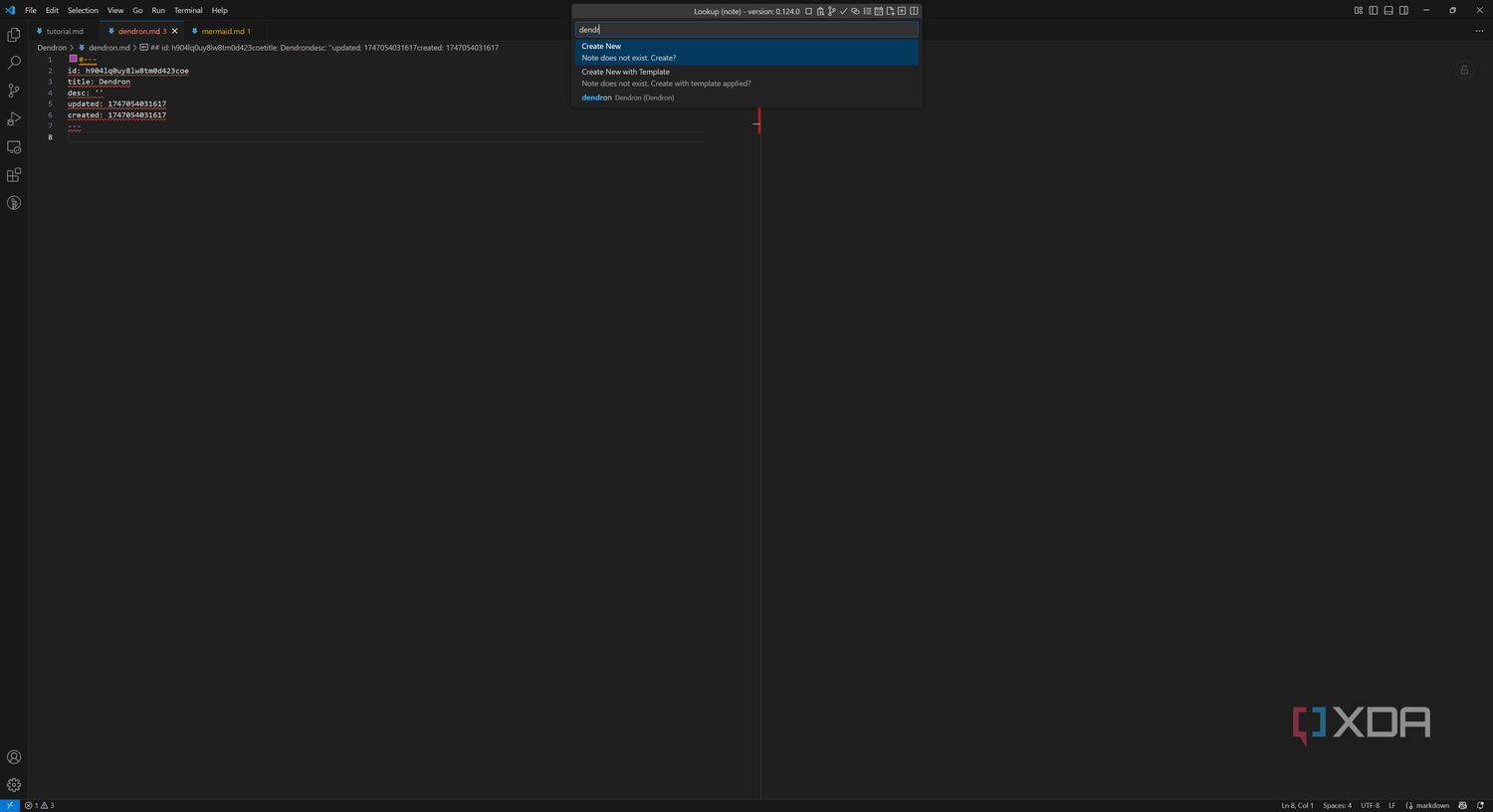Screen dimensions: 1493x812
Task: Click the title: Dendron line in editor
Action: [99, 82]
